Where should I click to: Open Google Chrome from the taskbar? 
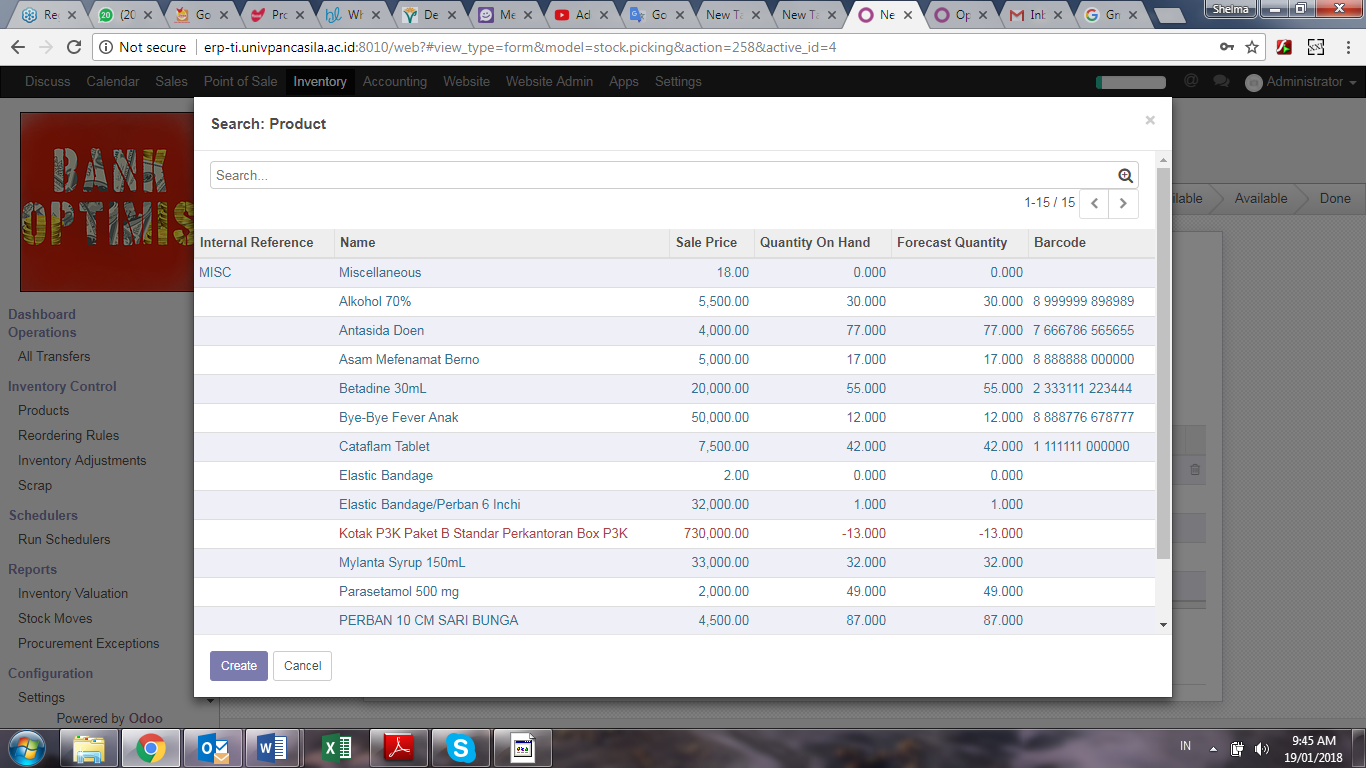point(151,747)
